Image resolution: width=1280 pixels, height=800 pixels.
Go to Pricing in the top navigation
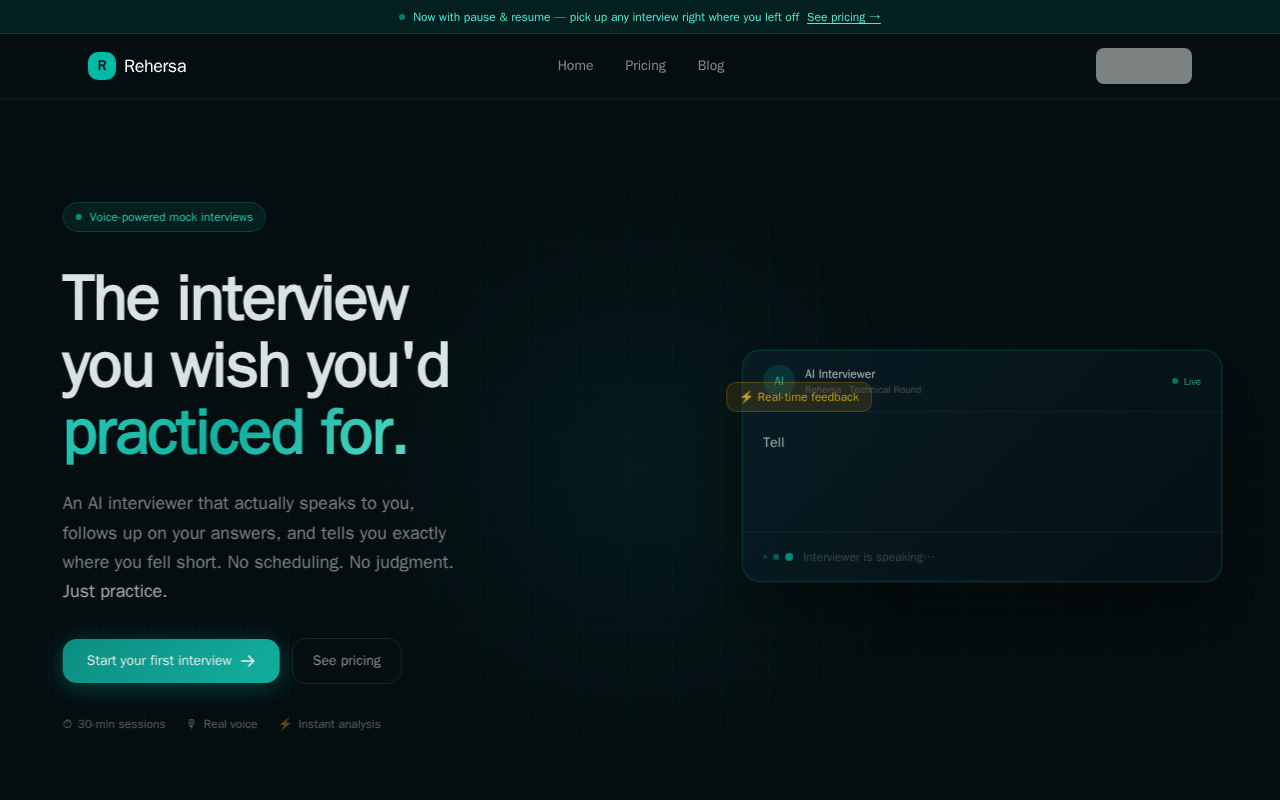pyautogui.click(x=645, y=66)
